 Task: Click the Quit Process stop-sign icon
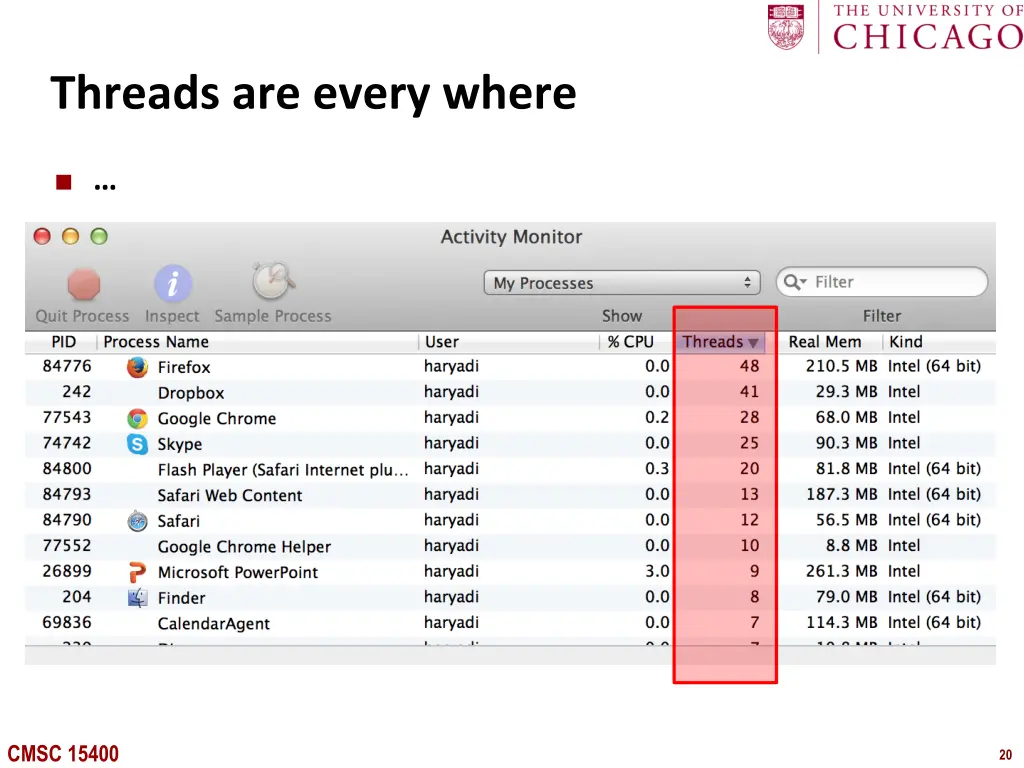pyautogui.click(x=84, y=284)
